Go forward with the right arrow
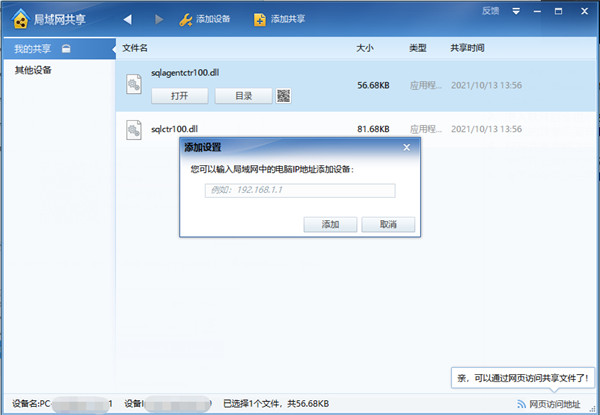The image size is (600, 415). (x=159, y=19)
